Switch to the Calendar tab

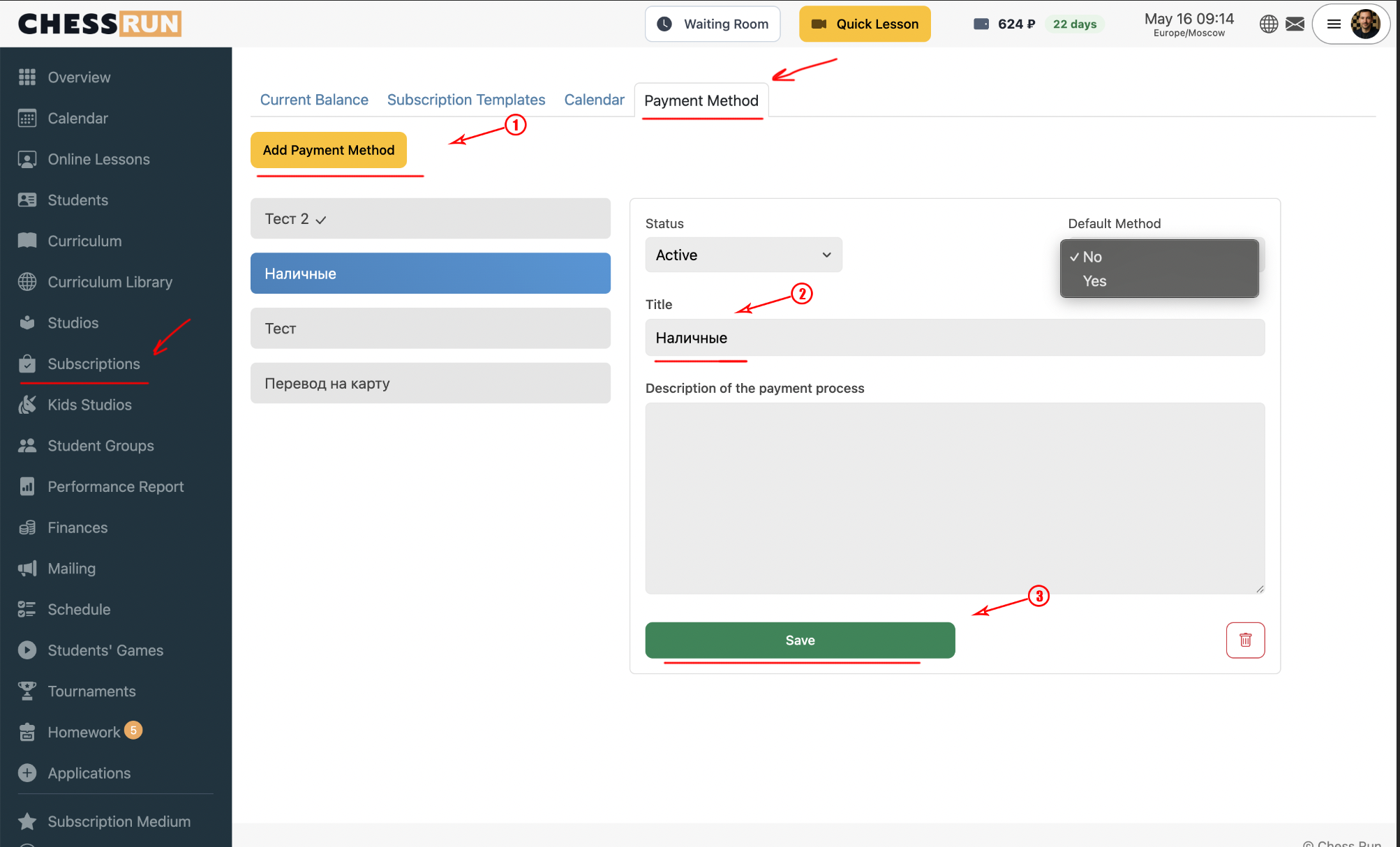point(595,100)
